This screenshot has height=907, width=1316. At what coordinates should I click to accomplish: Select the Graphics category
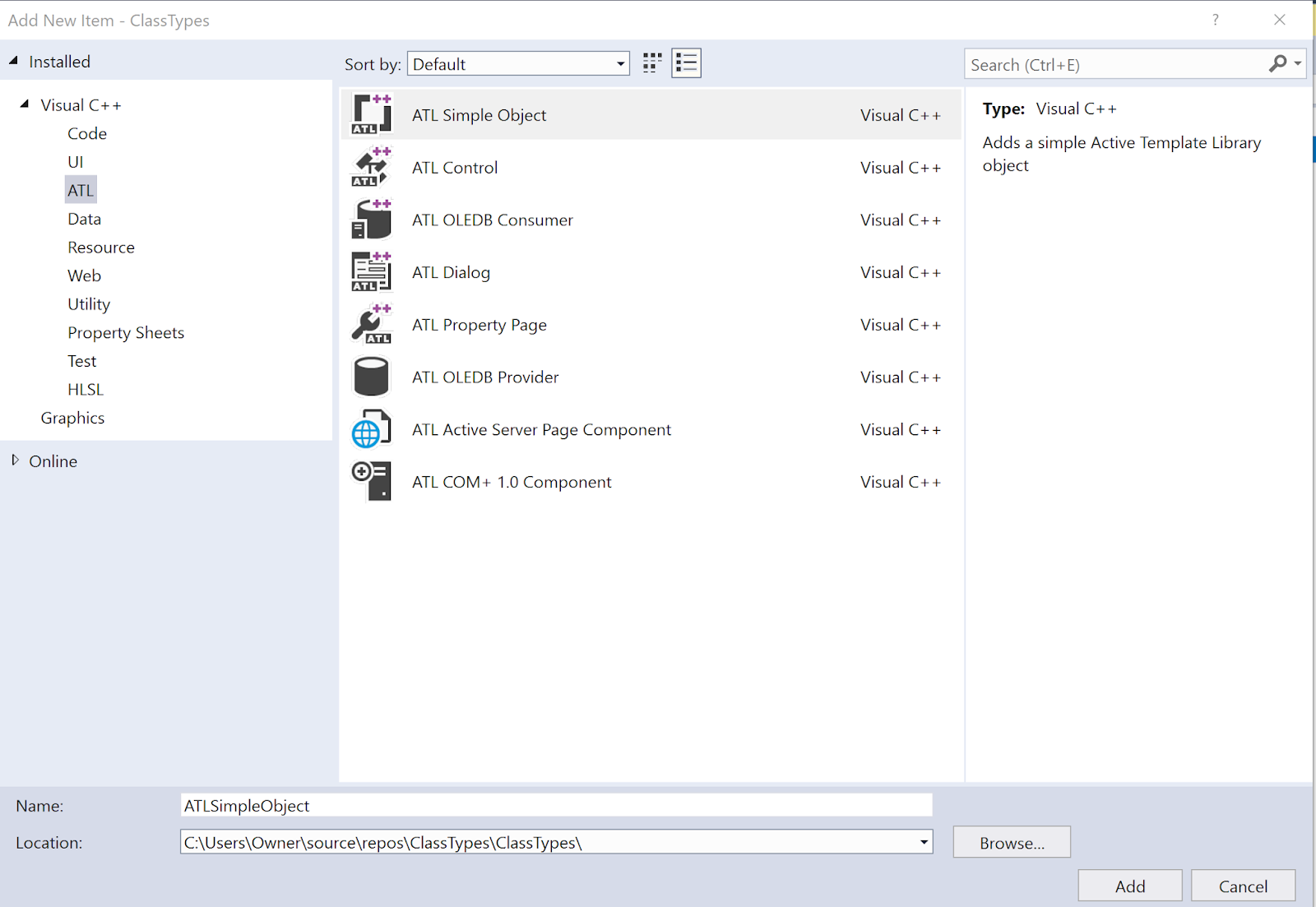click(72, 418)
